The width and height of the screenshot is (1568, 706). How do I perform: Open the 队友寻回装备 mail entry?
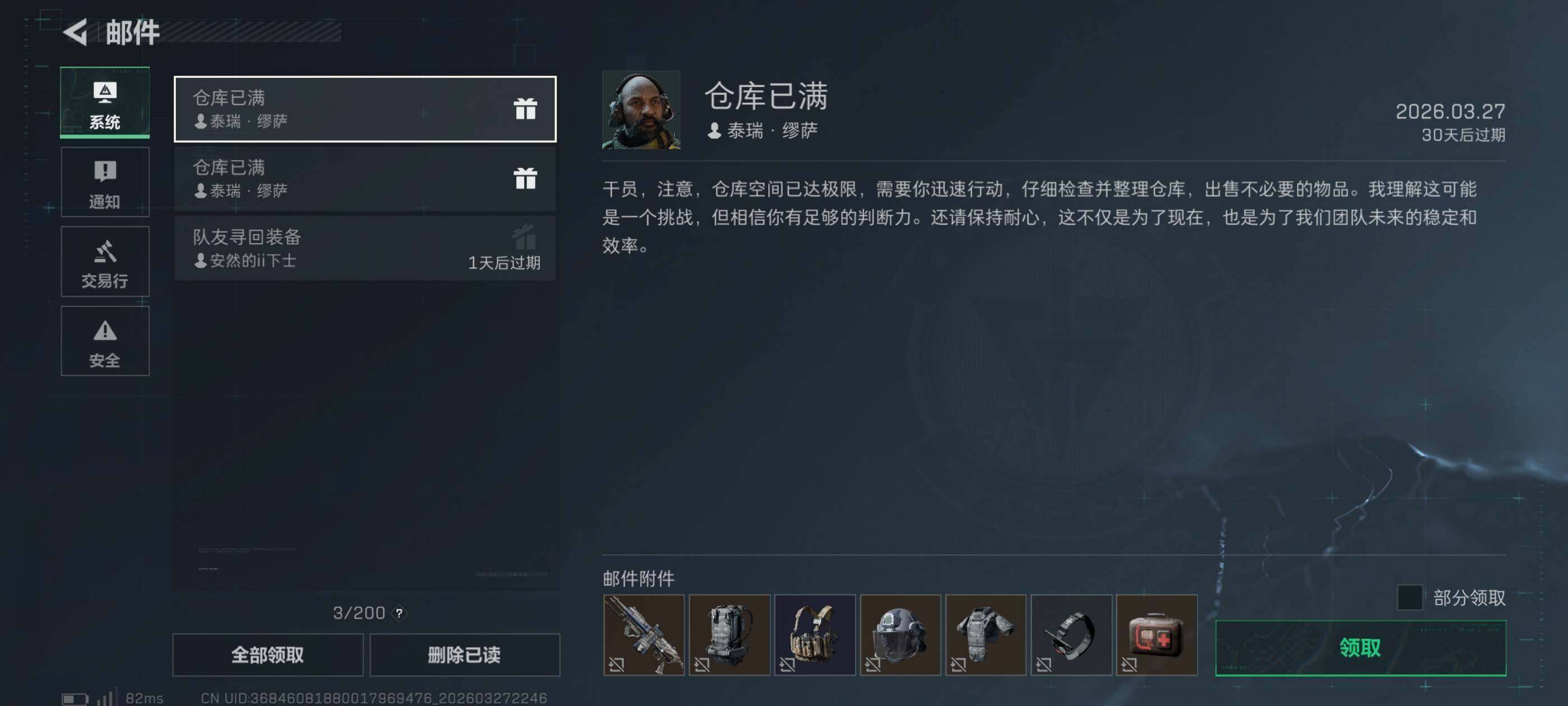point(365,248)
